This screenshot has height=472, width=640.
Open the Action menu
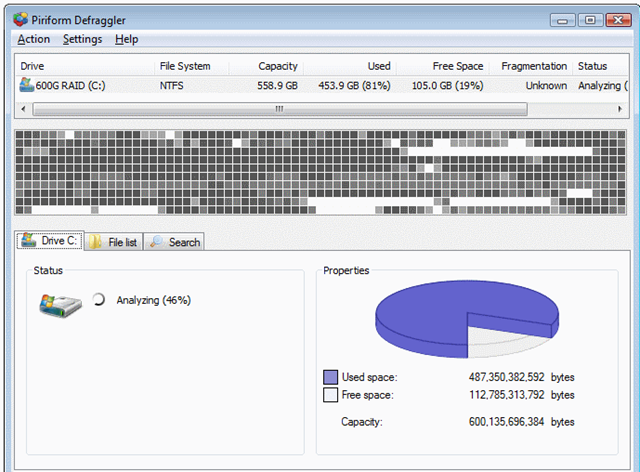(x=33, y=39)
